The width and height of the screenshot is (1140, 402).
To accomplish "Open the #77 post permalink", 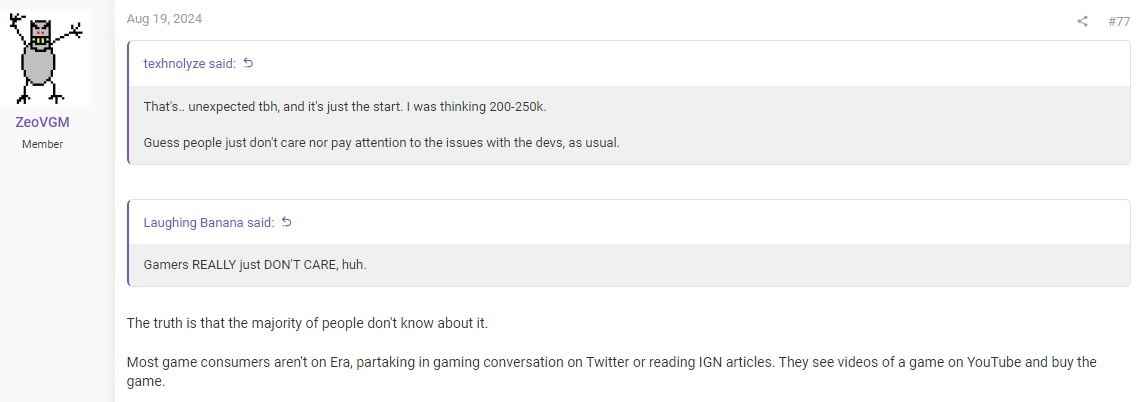I will 1118,21.
